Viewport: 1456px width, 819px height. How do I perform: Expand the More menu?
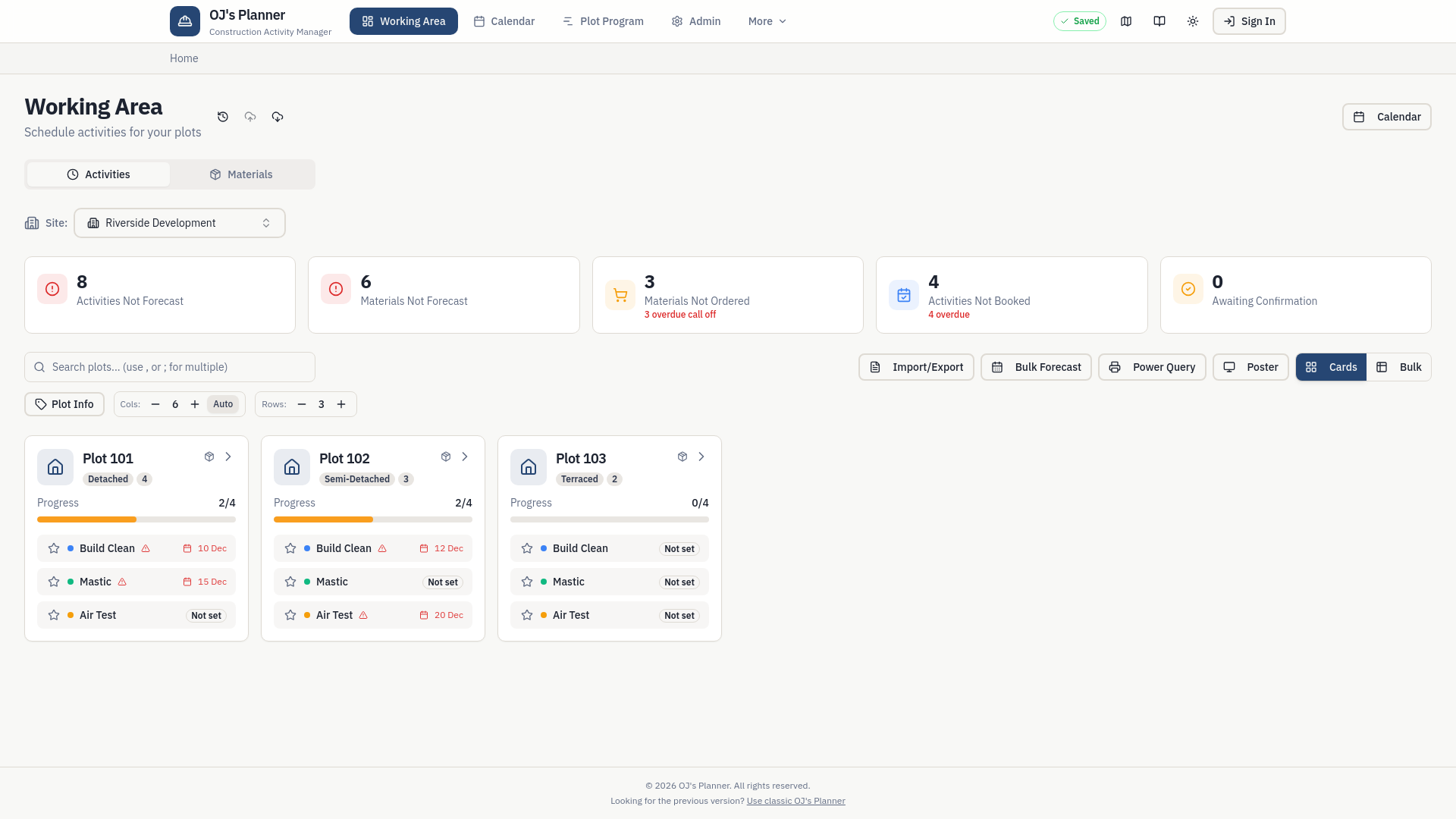(767, 21)
